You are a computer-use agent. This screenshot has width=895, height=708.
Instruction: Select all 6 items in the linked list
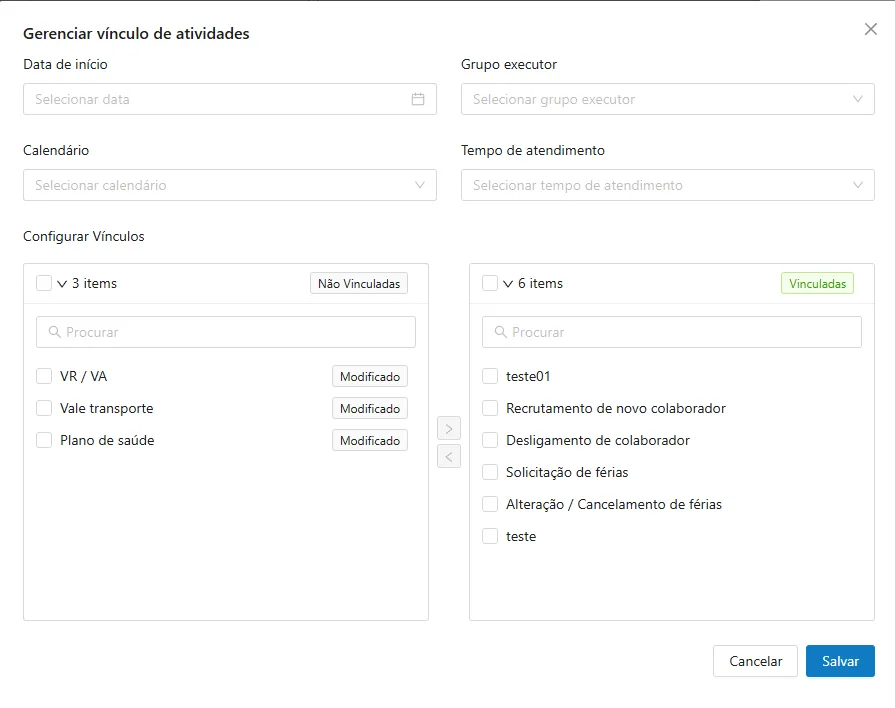(490, 283)
